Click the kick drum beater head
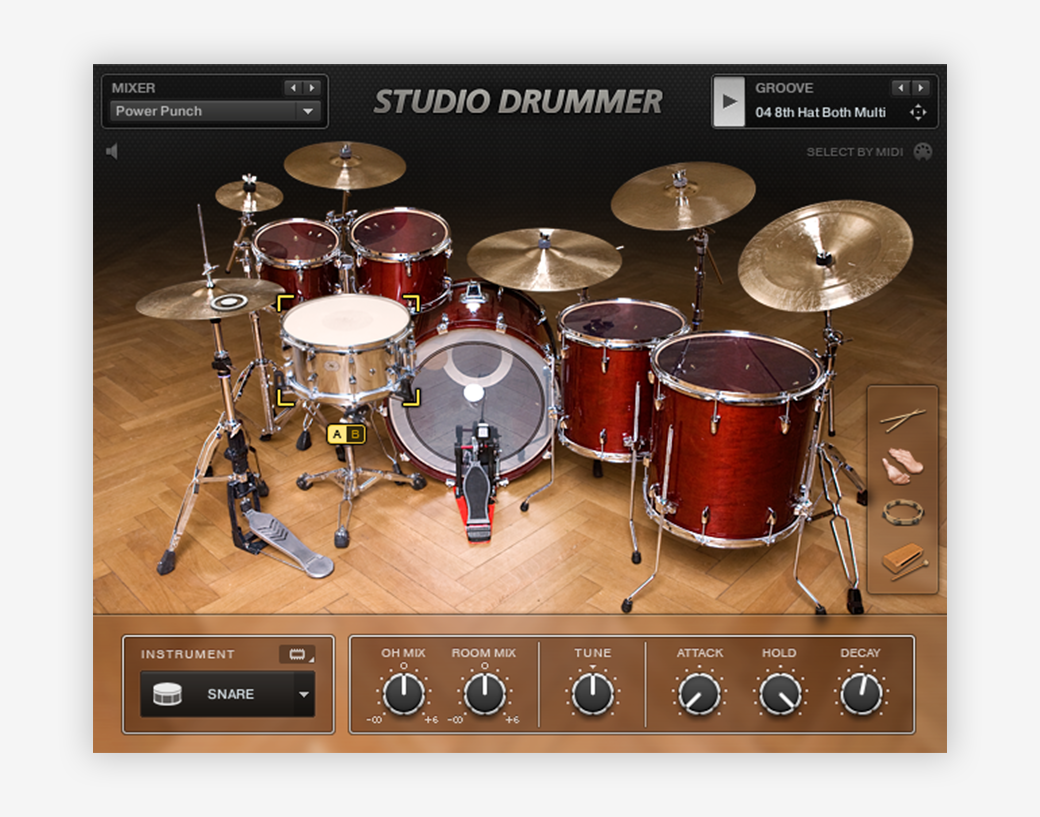 point(474,393)
